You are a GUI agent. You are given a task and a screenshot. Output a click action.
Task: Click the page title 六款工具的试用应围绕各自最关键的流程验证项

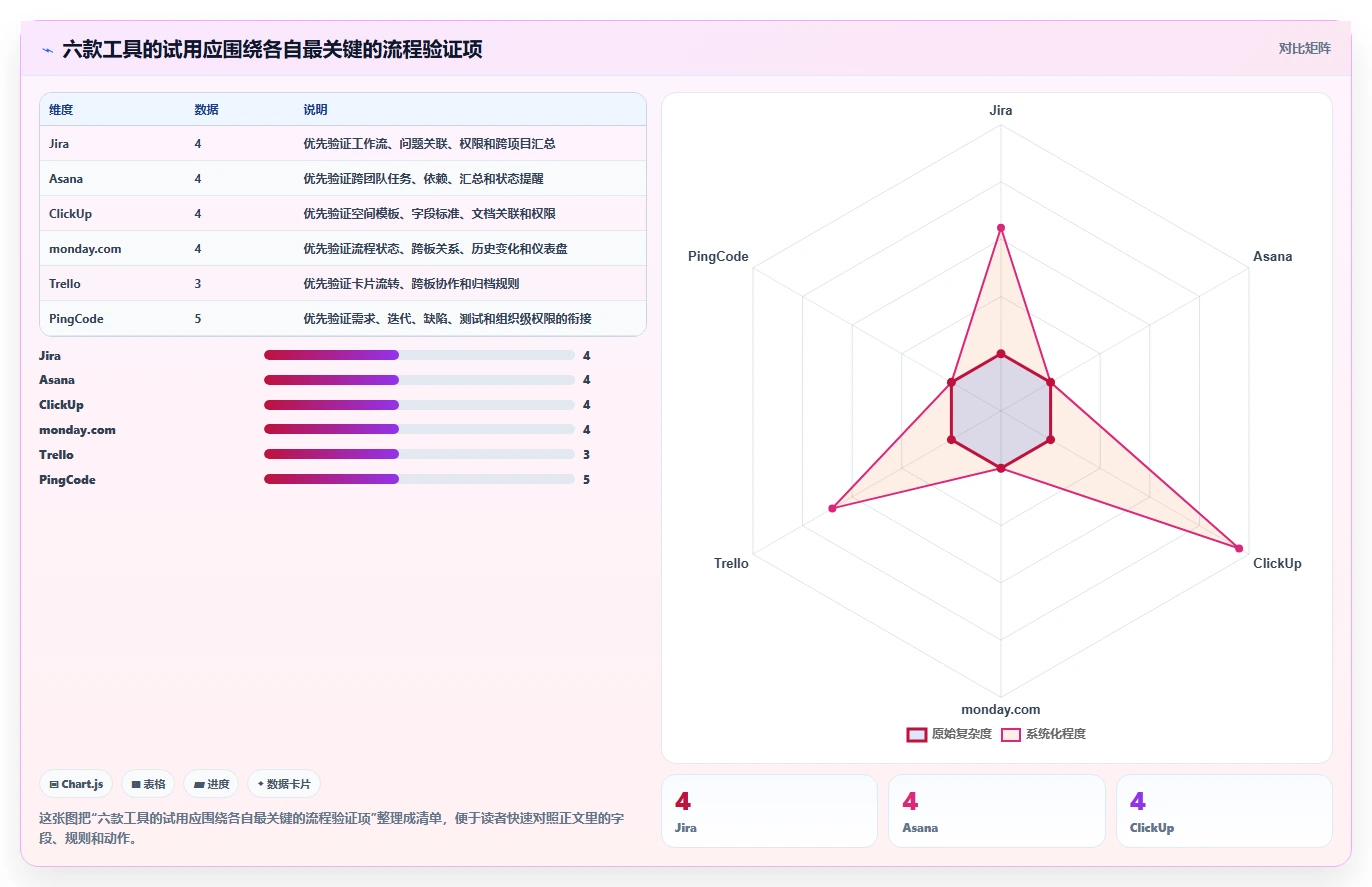(x=272, y=49)
